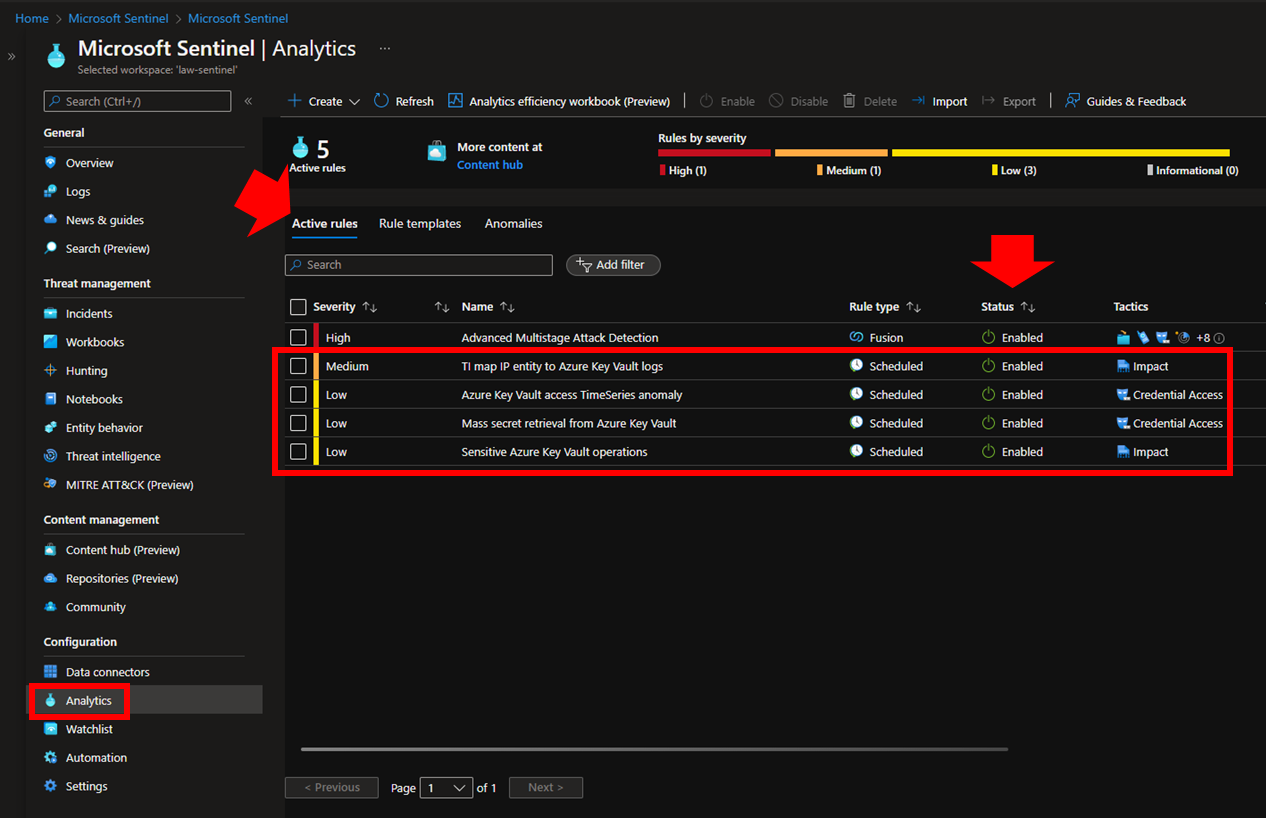Sort by Rule type column
Image resolution: width=1266 pixels, height=818 pixels.
tap(885, 307)
